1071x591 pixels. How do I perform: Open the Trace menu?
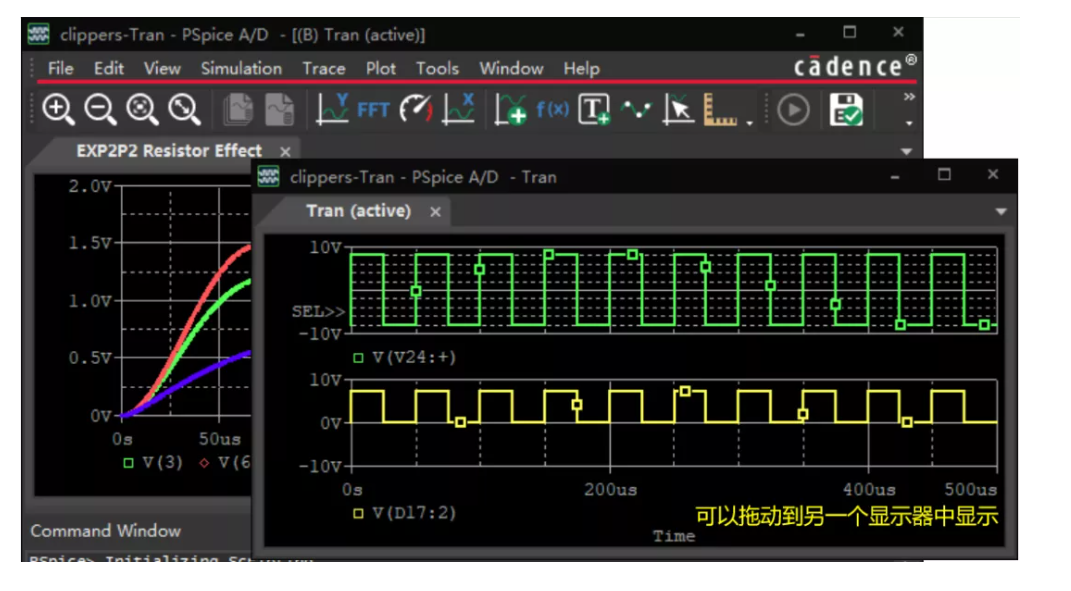tap(324, 68)
